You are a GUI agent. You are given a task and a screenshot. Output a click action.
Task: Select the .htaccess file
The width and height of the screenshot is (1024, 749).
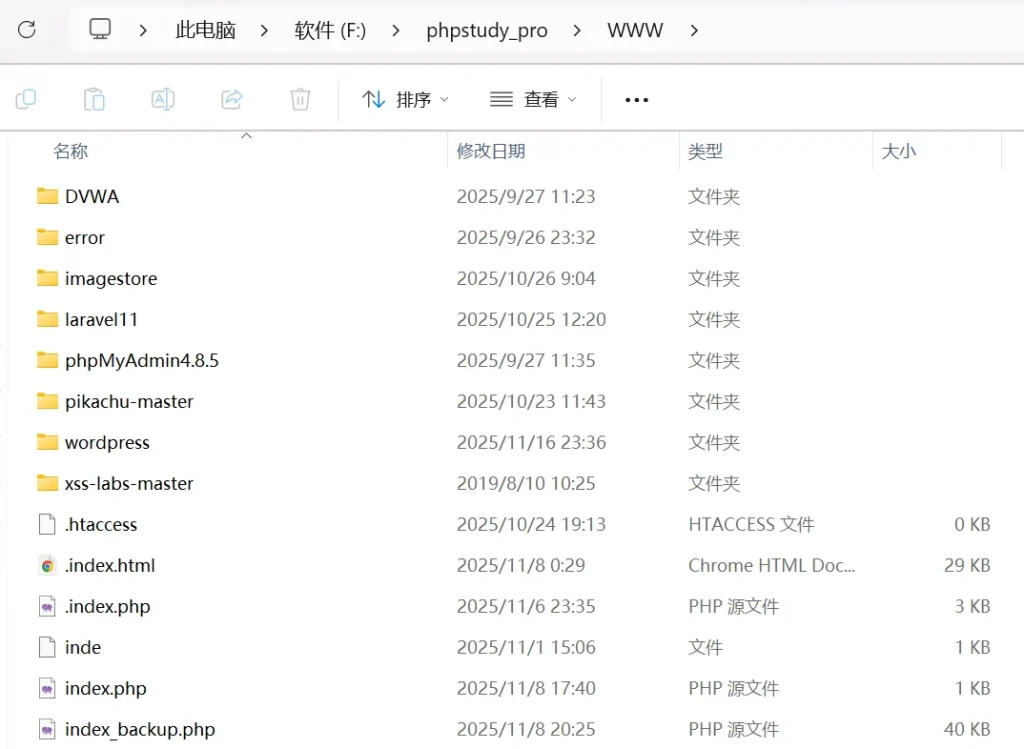(x=100, y=524)
